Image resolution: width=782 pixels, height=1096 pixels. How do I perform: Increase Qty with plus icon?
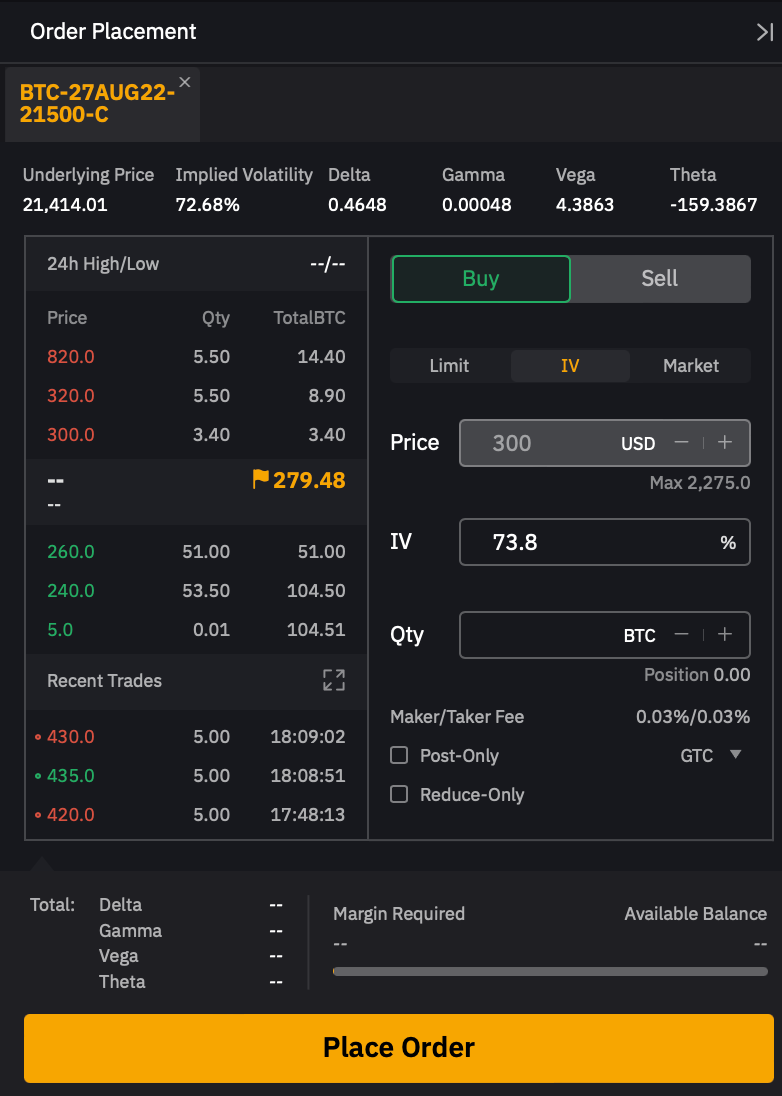[x=725, y=635]
